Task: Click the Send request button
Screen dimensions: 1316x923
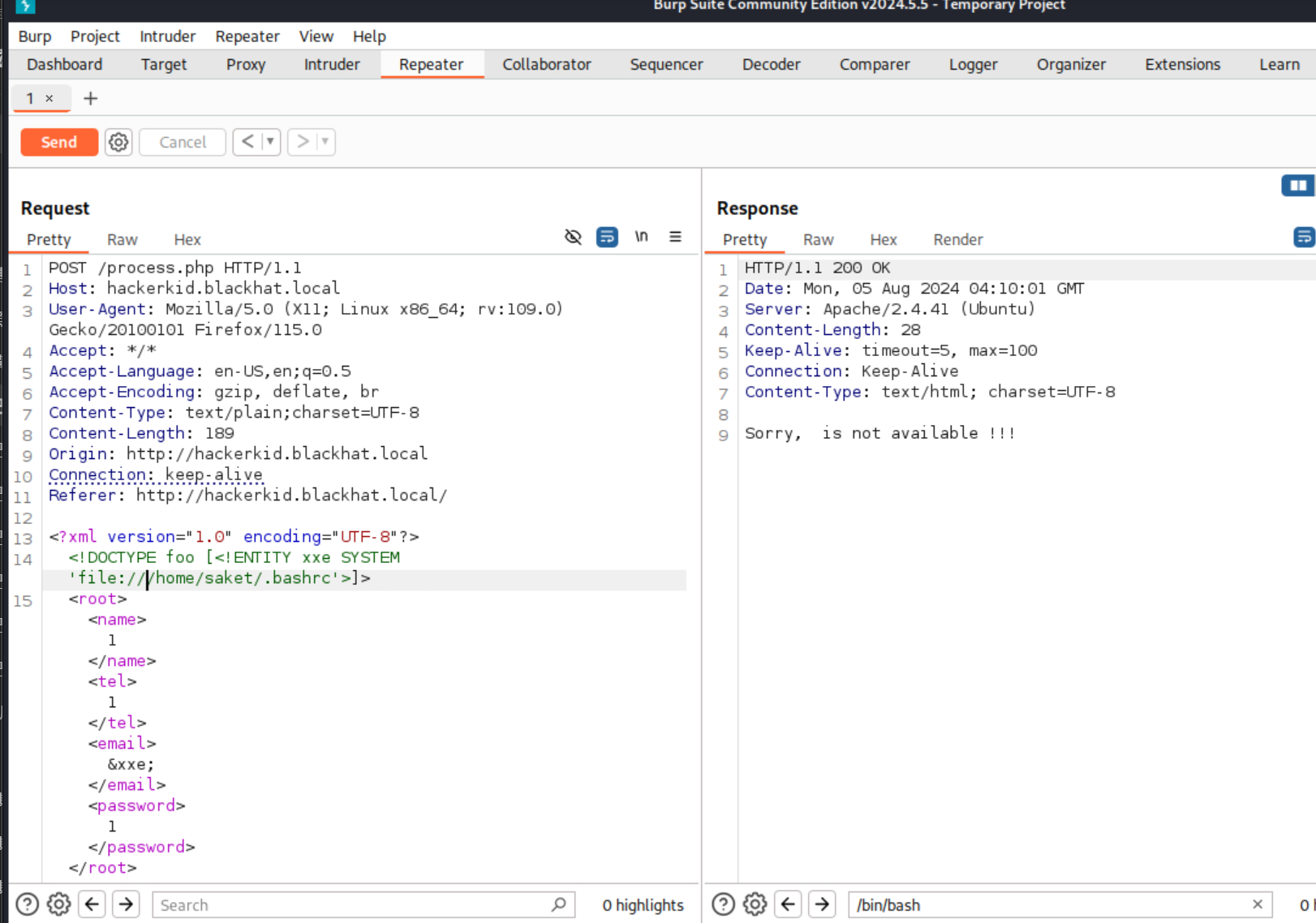Action: pos(59,142)
